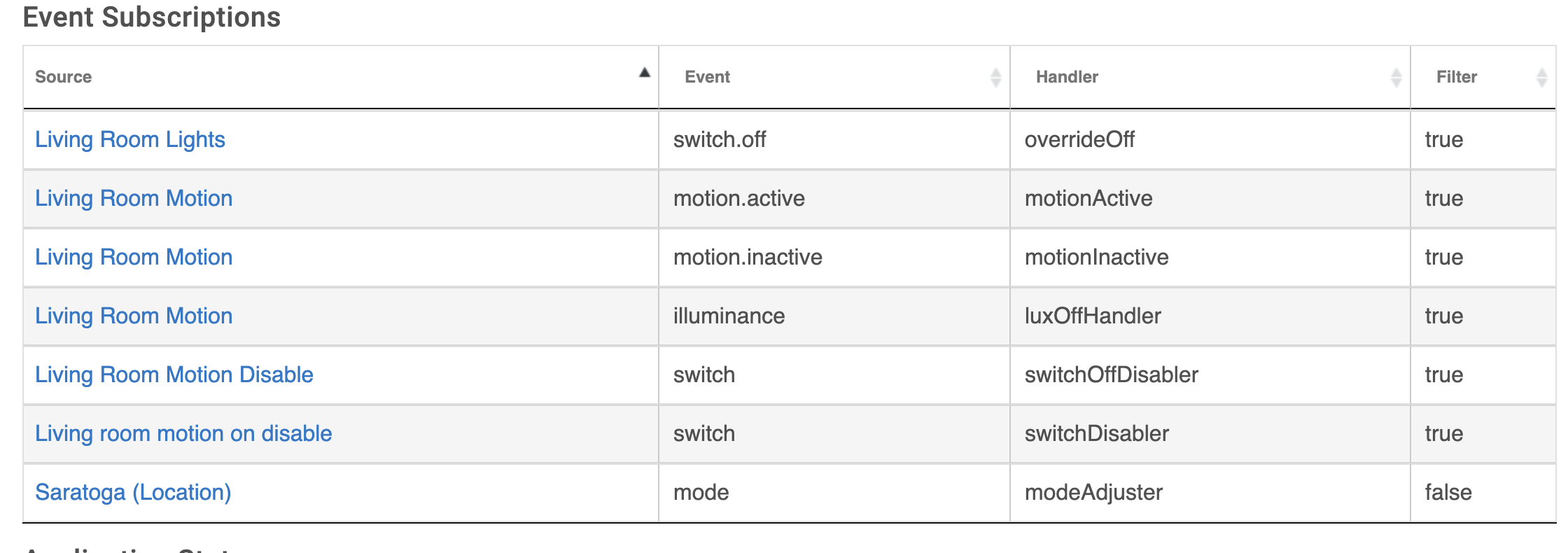Click the Filter column header label
The height and width of the screenshot is (553, 1568).
(1457, 77)
